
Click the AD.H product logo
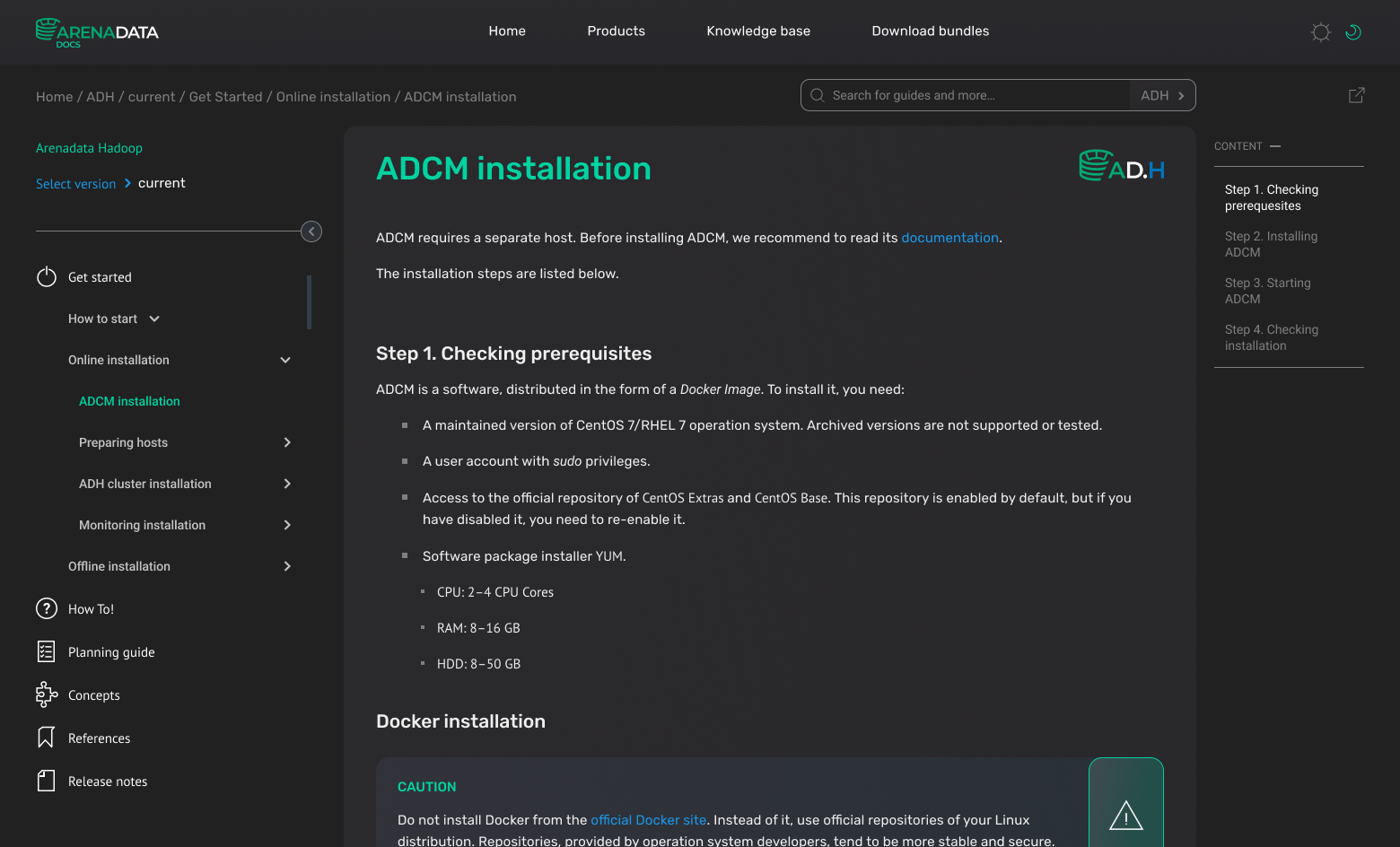[x=1122, y=166]
